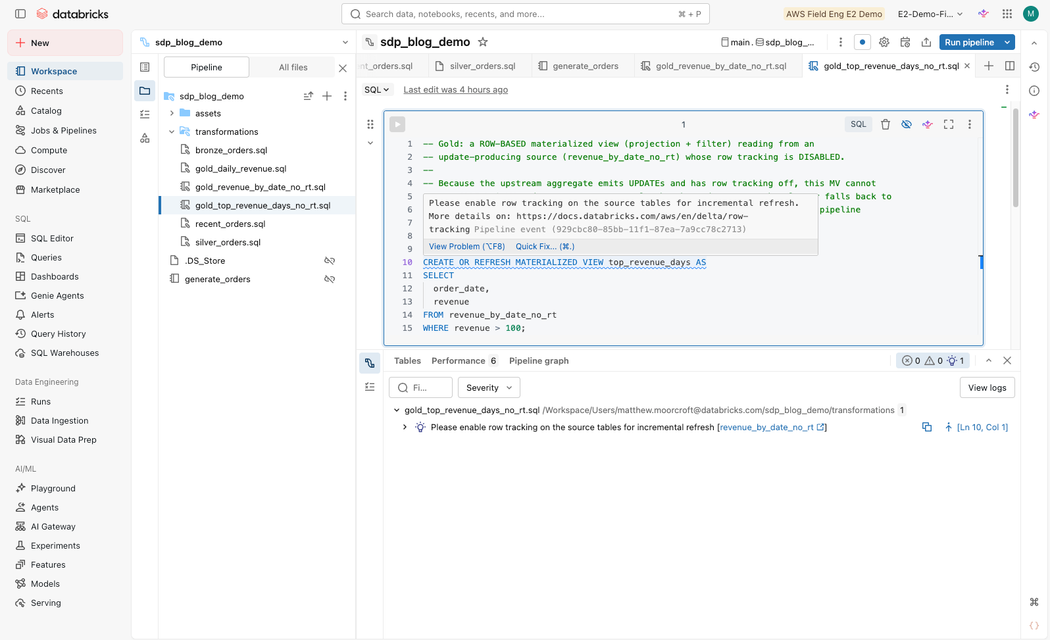Toggle .DS_Store pipeline inclusion icon
The height and width of the screenshot is (640, 1050).
(329, 260)
